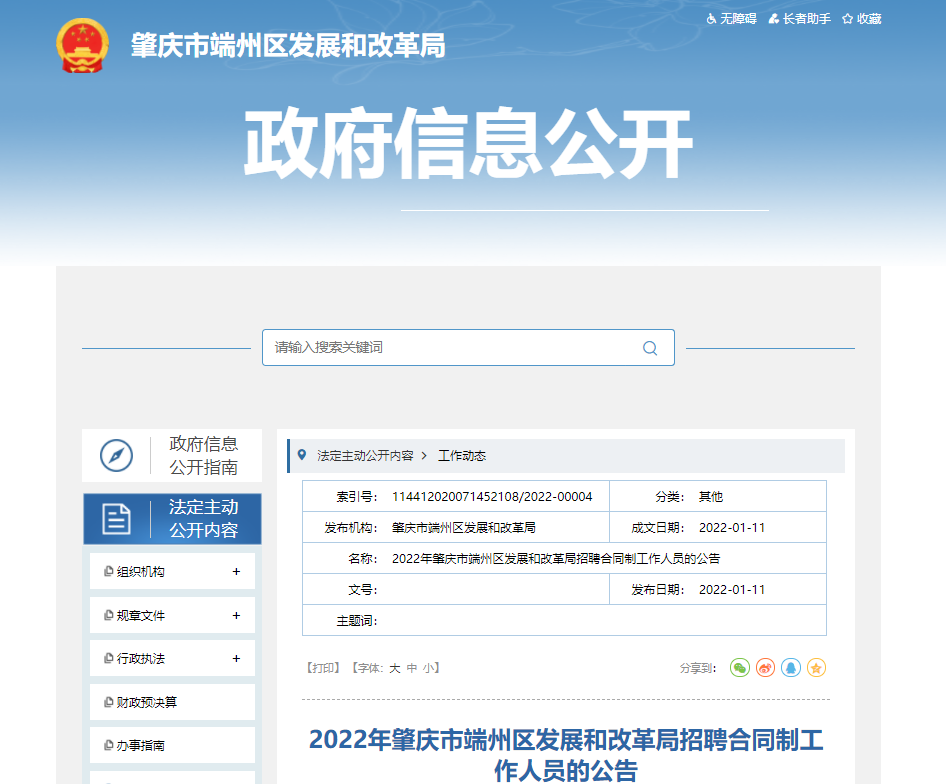Click the 打印 print link

tap(323, 668)
